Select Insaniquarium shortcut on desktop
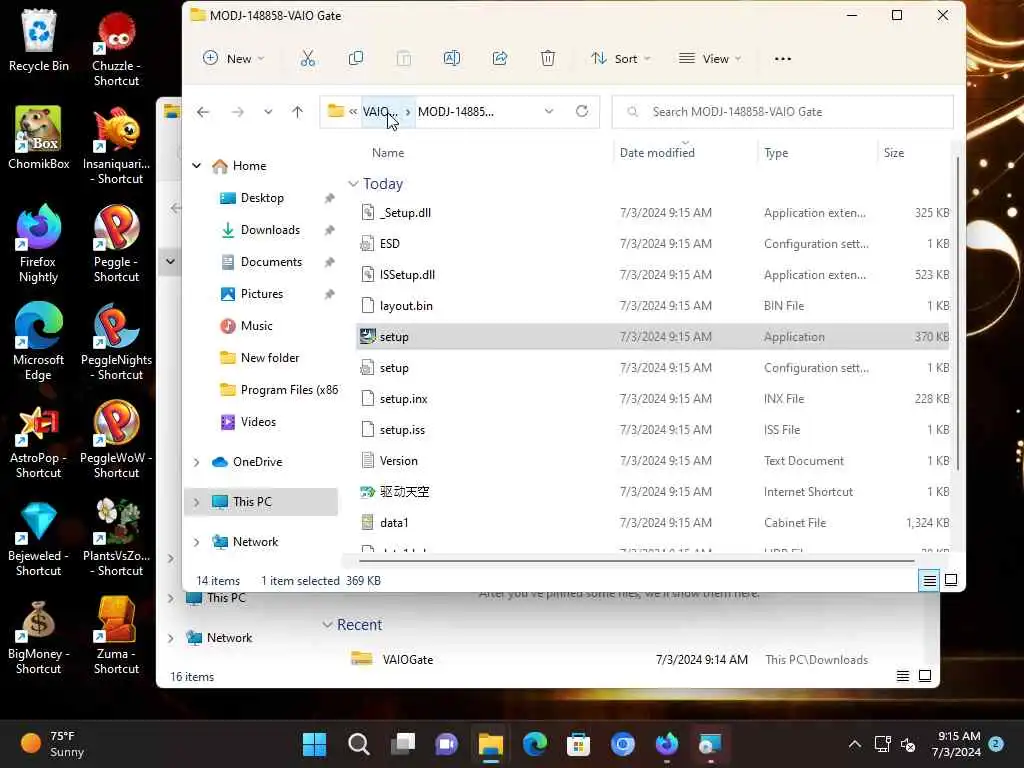The height and width of the screenshot is (768, 1024). coord(116,147)
